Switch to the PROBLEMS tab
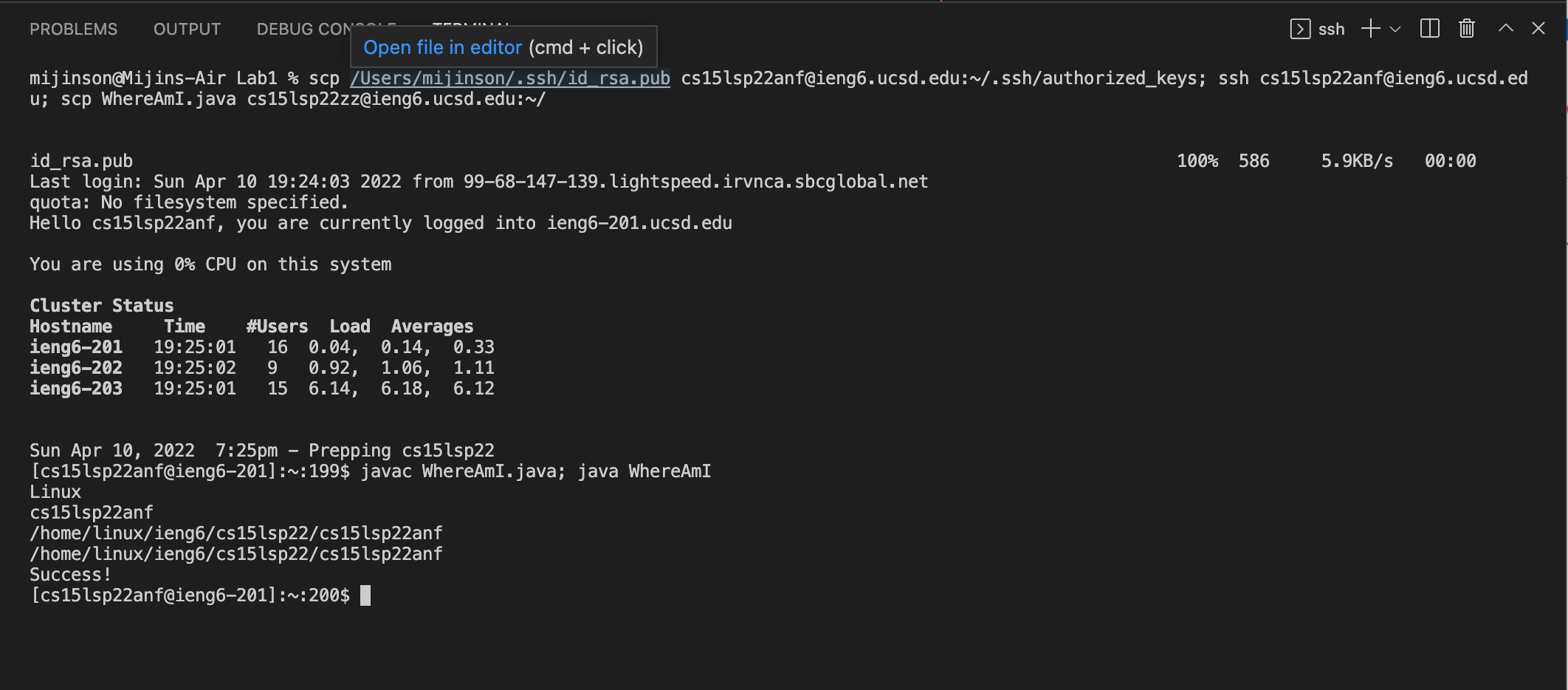Screen dimensions: 1568x690 (x=73, y=29)
